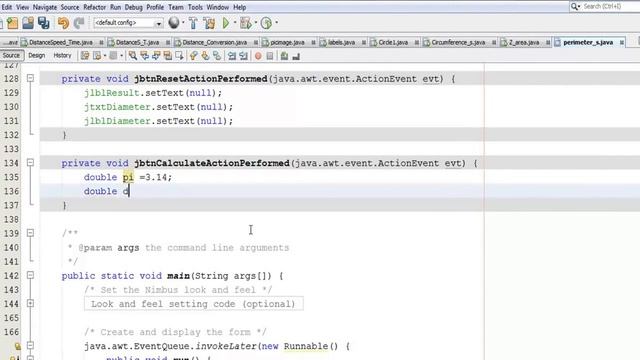Image resolution: width=640 pixels, height=360 pixels.
Task: Open the Debug Project dropdown arrow
Action: [256, 23]
